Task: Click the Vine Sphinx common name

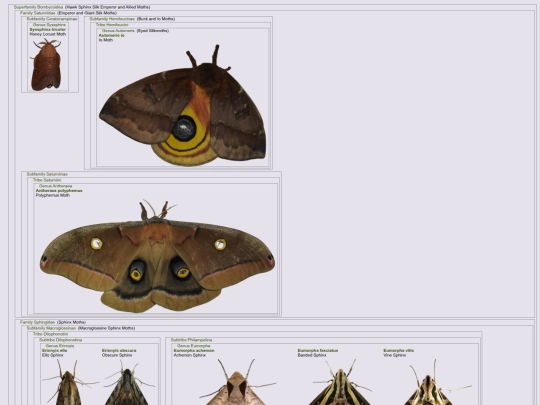Action: click(394, 355)
